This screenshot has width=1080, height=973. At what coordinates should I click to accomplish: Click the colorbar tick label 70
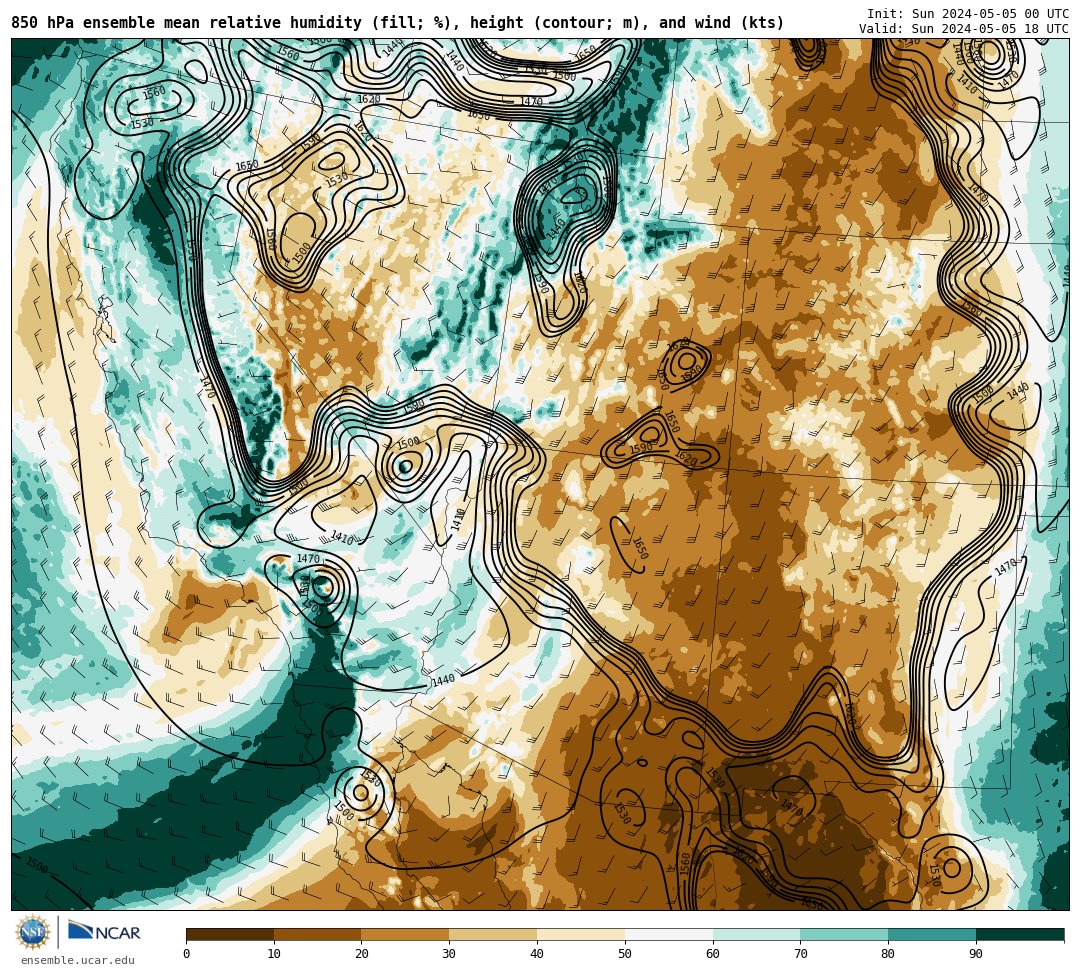tap(801, 954)
